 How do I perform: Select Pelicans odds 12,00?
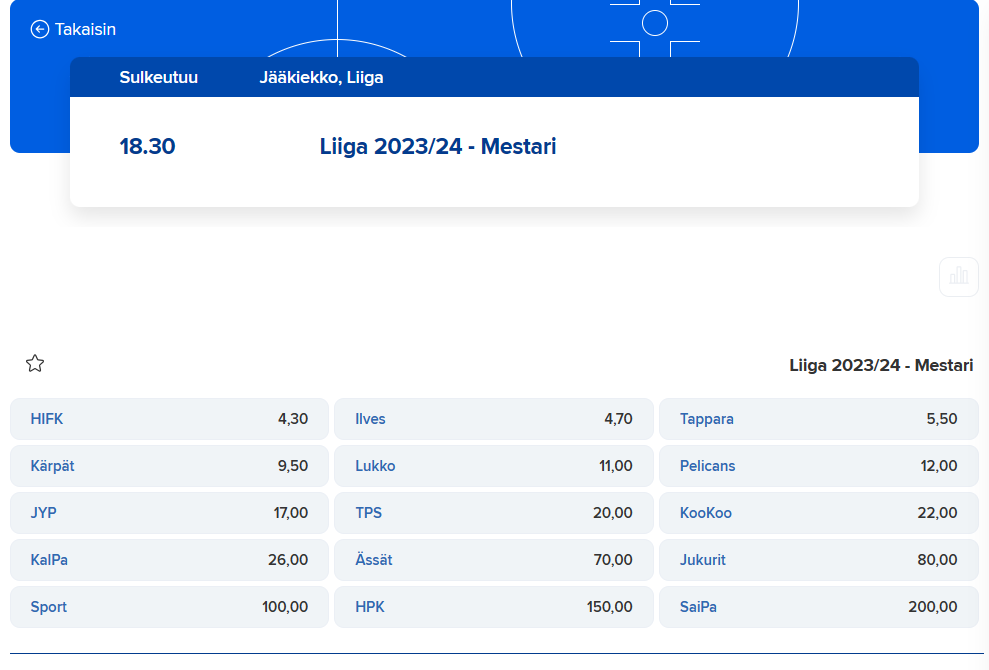click(818, 466)
